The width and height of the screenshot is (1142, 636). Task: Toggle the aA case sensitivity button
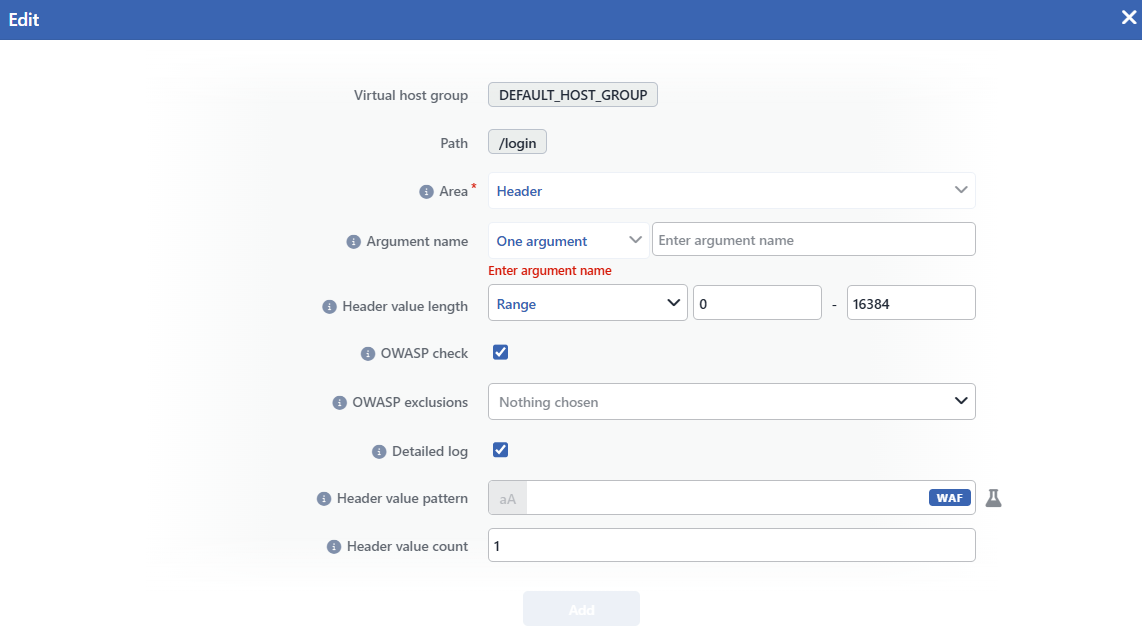coord(508,498)
